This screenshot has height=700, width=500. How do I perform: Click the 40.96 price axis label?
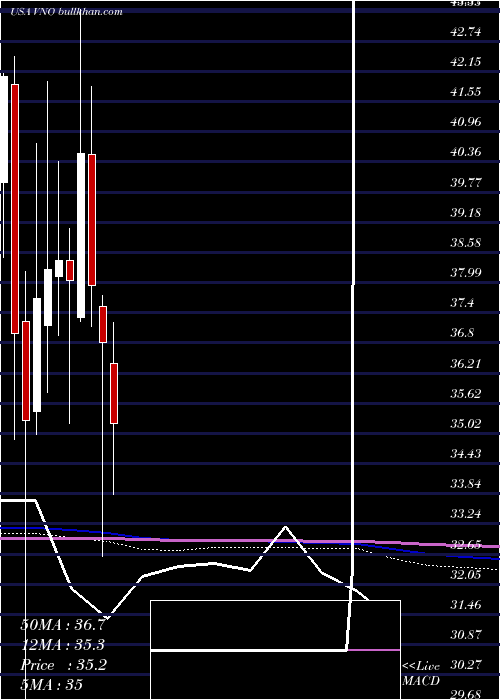point(466,122)
